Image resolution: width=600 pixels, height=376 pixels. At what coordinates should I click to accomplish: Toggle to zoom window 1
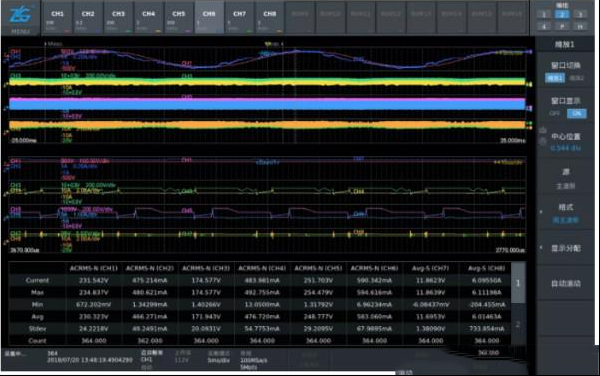[554, 78]
